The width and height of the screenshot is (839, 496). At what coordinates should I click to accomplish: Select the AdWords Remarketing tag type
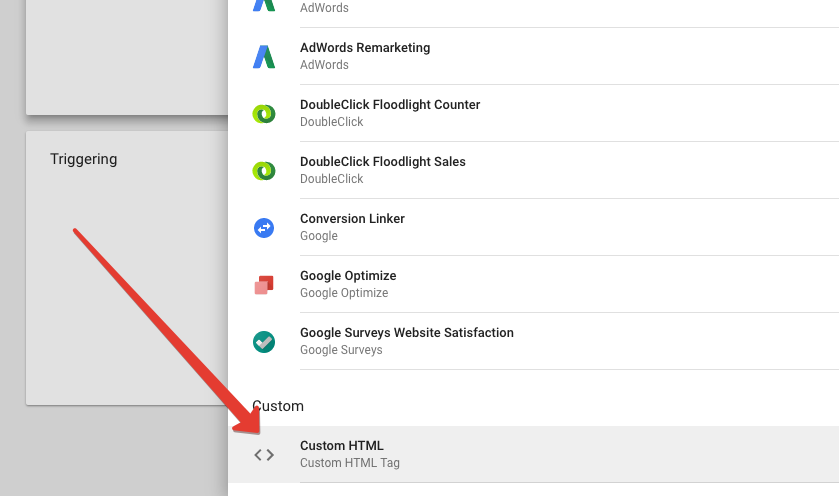tap(533, 56)
